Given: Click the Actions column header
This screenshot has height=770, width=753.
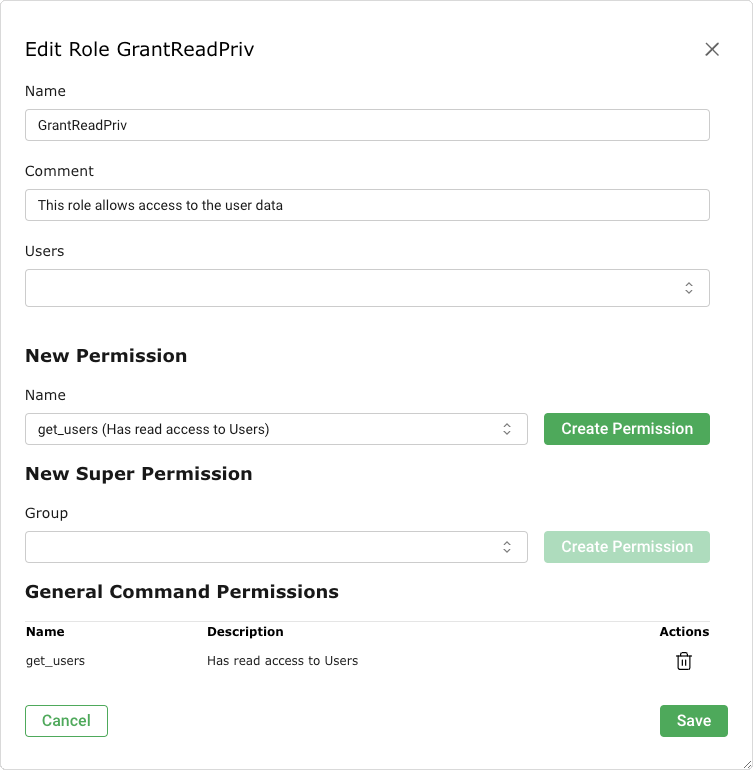Looking at the screenshot, I should tap(684, 632).
